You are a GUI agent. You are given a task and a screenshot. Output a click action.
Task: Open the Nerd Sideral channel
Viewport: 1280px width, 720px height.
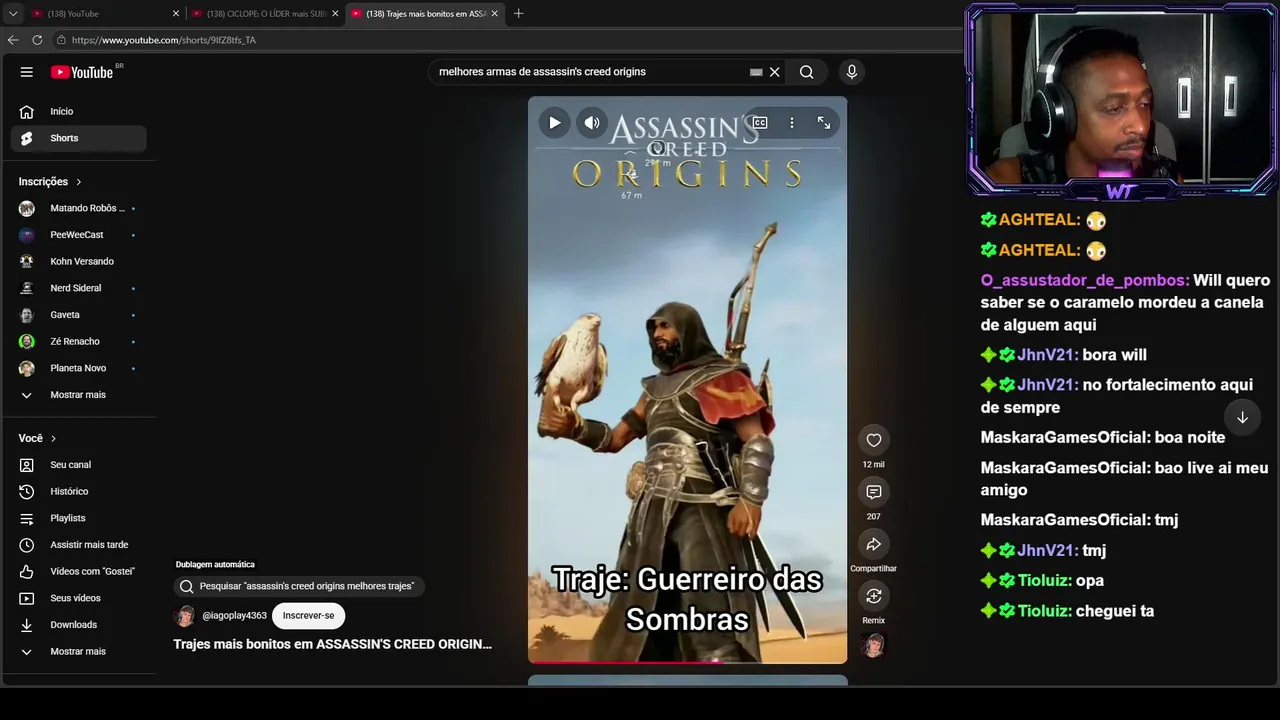coord(78,288)
